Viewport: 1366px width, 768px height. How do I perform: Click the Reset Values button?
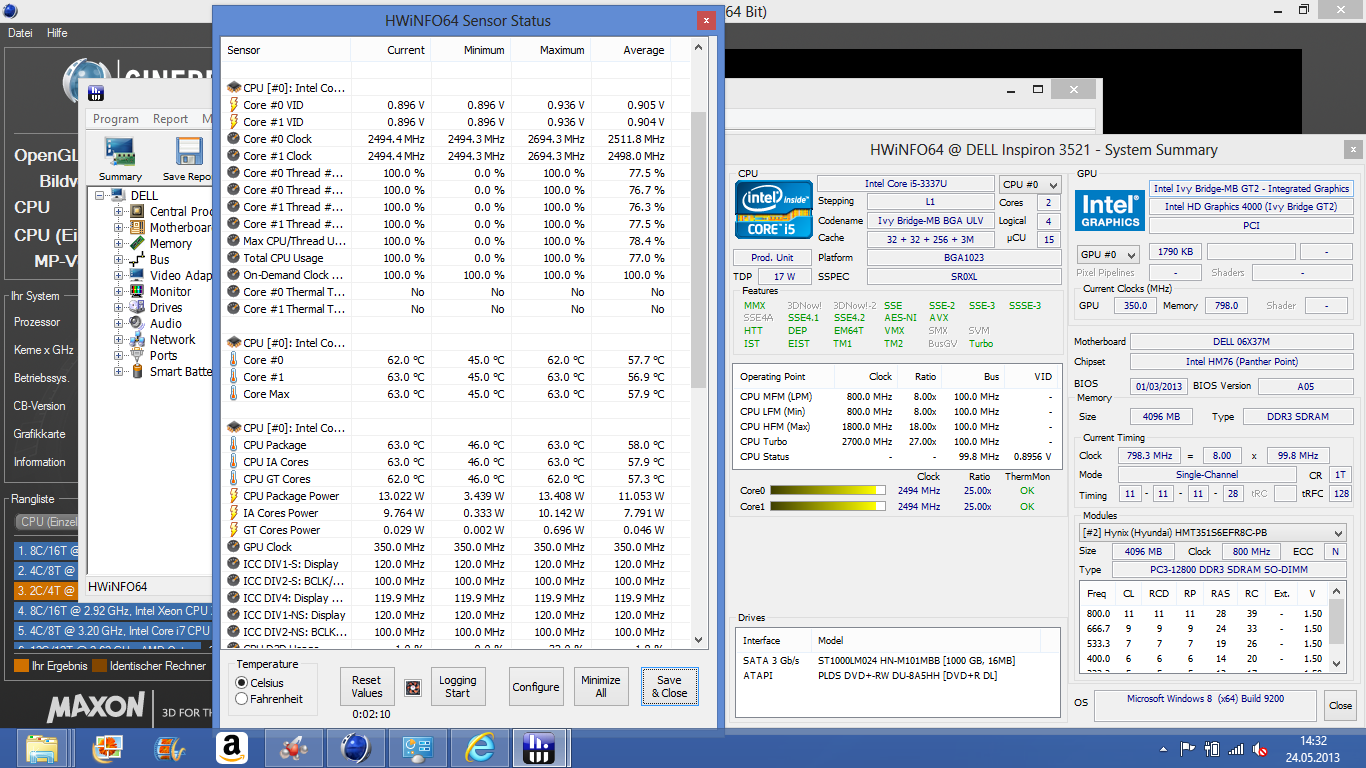367,687
